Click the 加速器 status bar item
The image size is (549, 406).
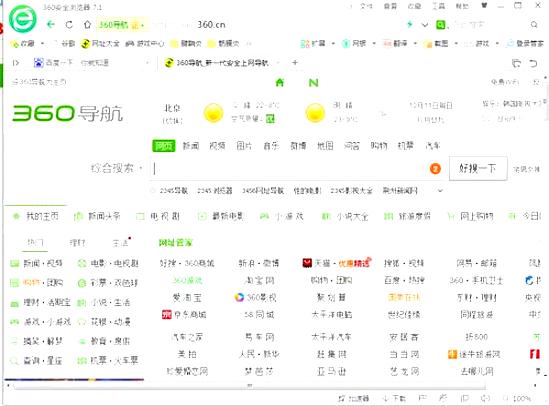(354, 398)
